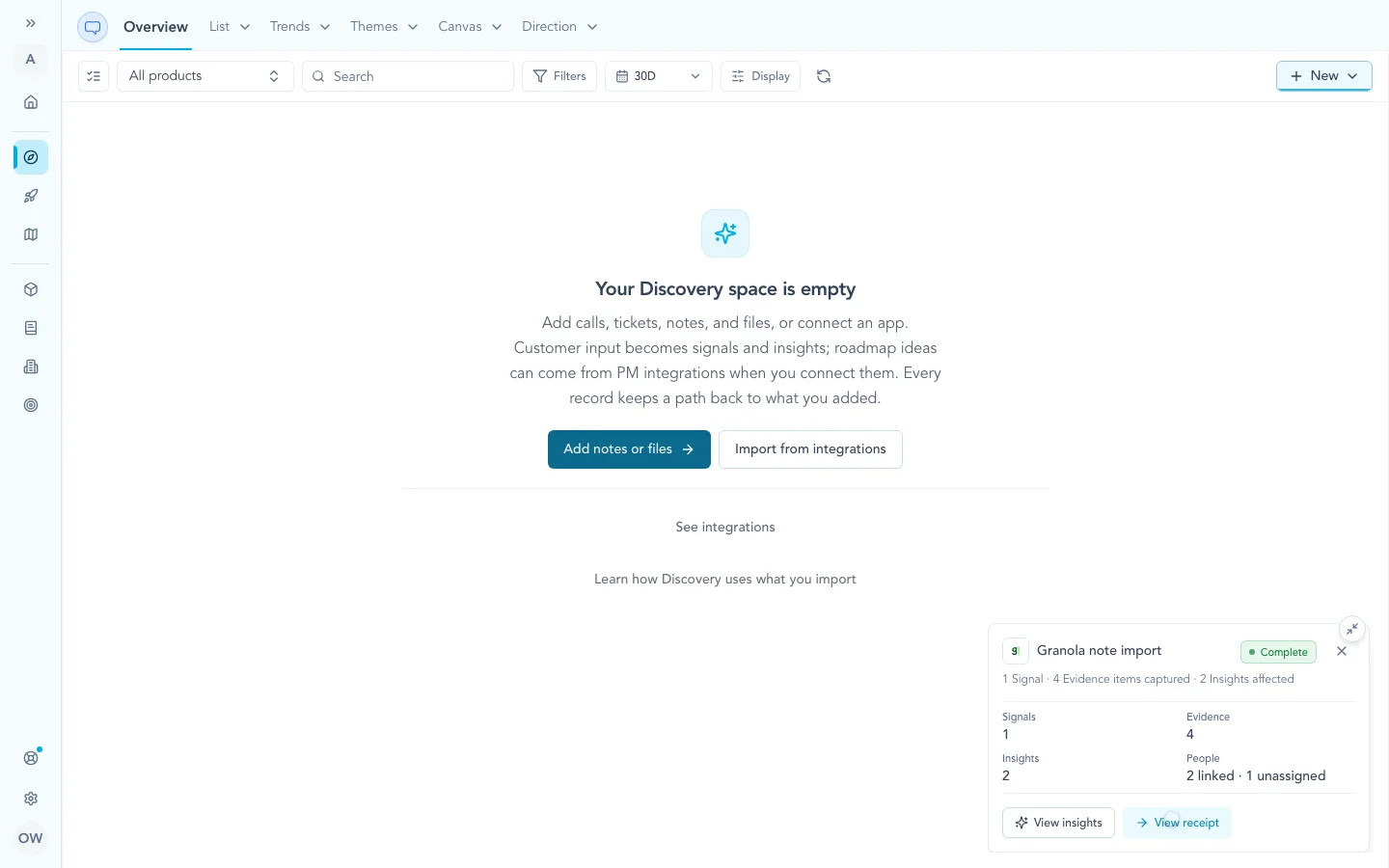Open the All products selector
Image resolution: width=1389 pixels, height=868 pixels.
(205, 76)
